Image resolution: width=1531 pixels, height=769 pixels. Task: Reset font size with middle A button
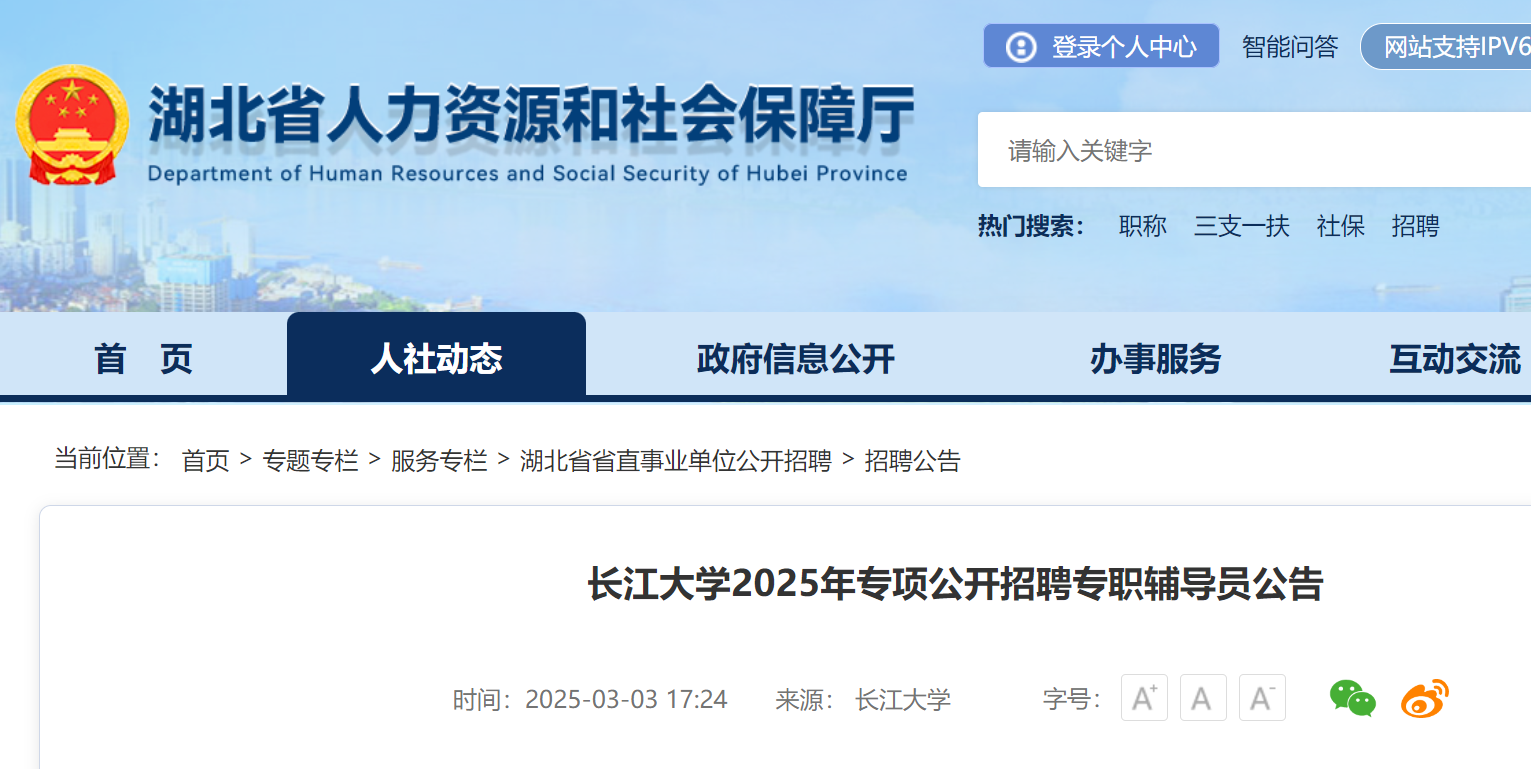pos(1203,698)
